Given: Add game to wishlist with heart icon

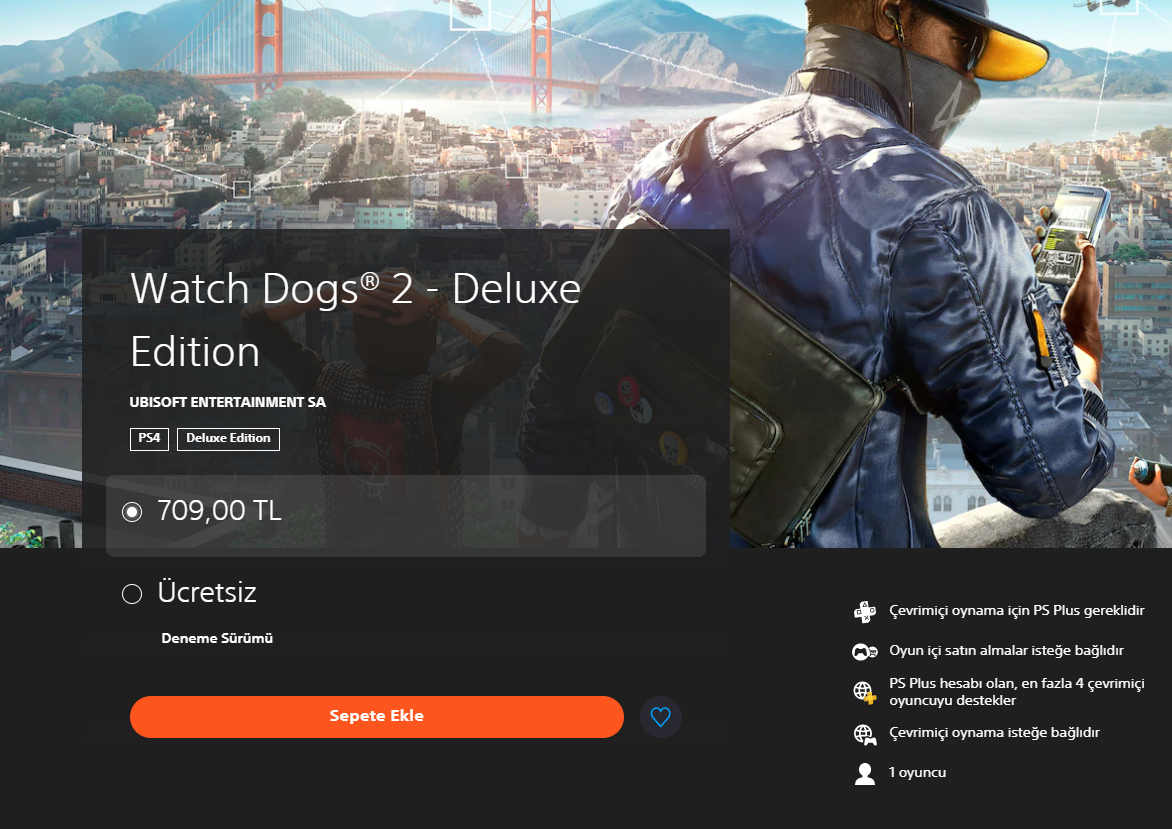Looking at the screenshot, I should (x=661, y=717).
